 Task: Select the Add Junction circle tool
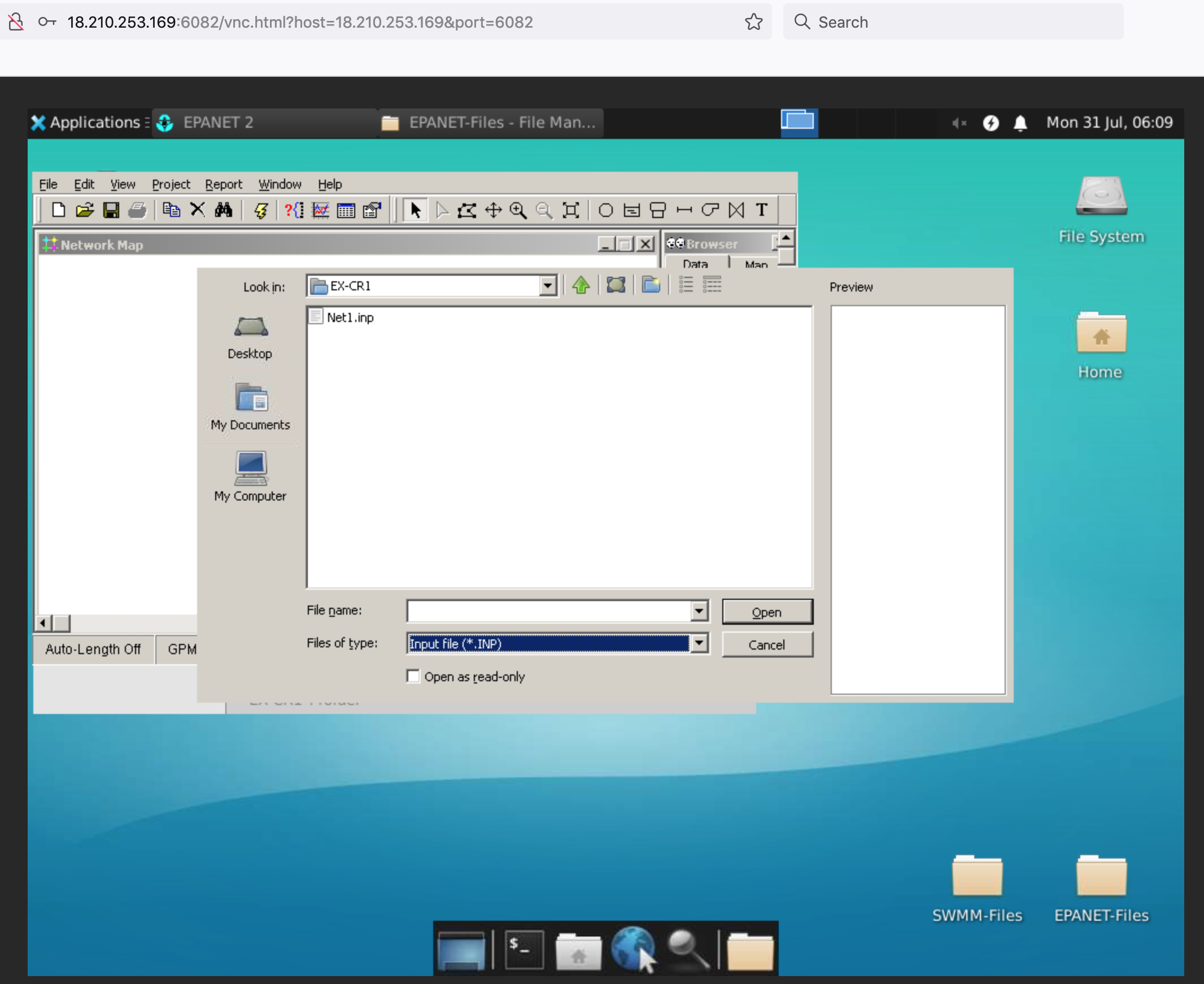coord(606,210)
